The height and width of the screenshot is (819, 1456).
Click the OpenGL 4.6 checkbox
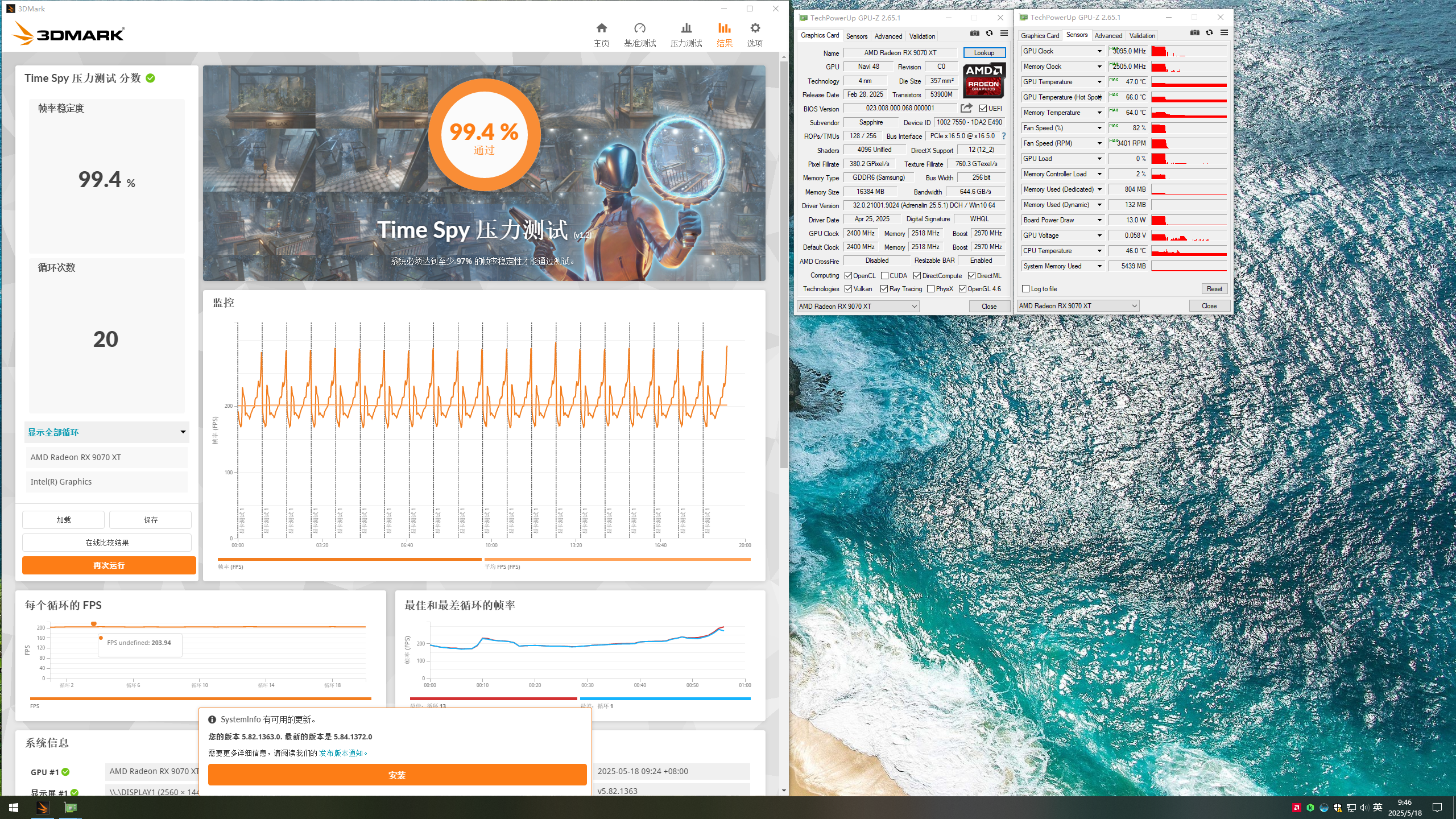point(962,288)
